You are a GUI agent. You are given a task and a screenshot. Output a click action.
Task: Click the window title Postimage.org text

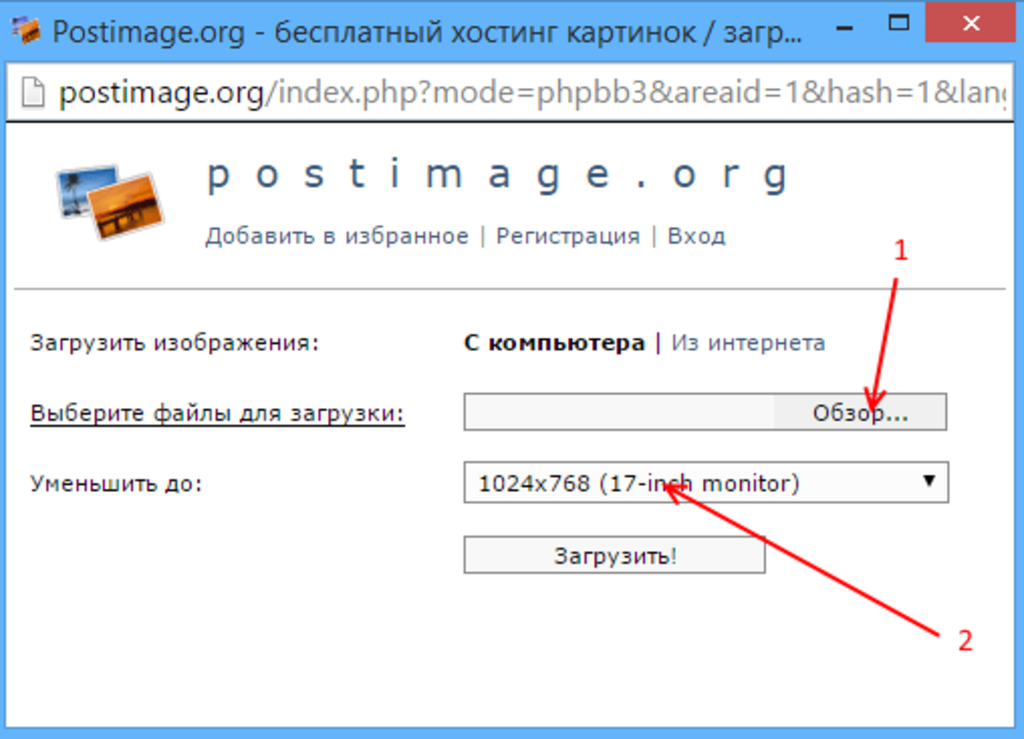pyautogui.click(x=427, y=31)
